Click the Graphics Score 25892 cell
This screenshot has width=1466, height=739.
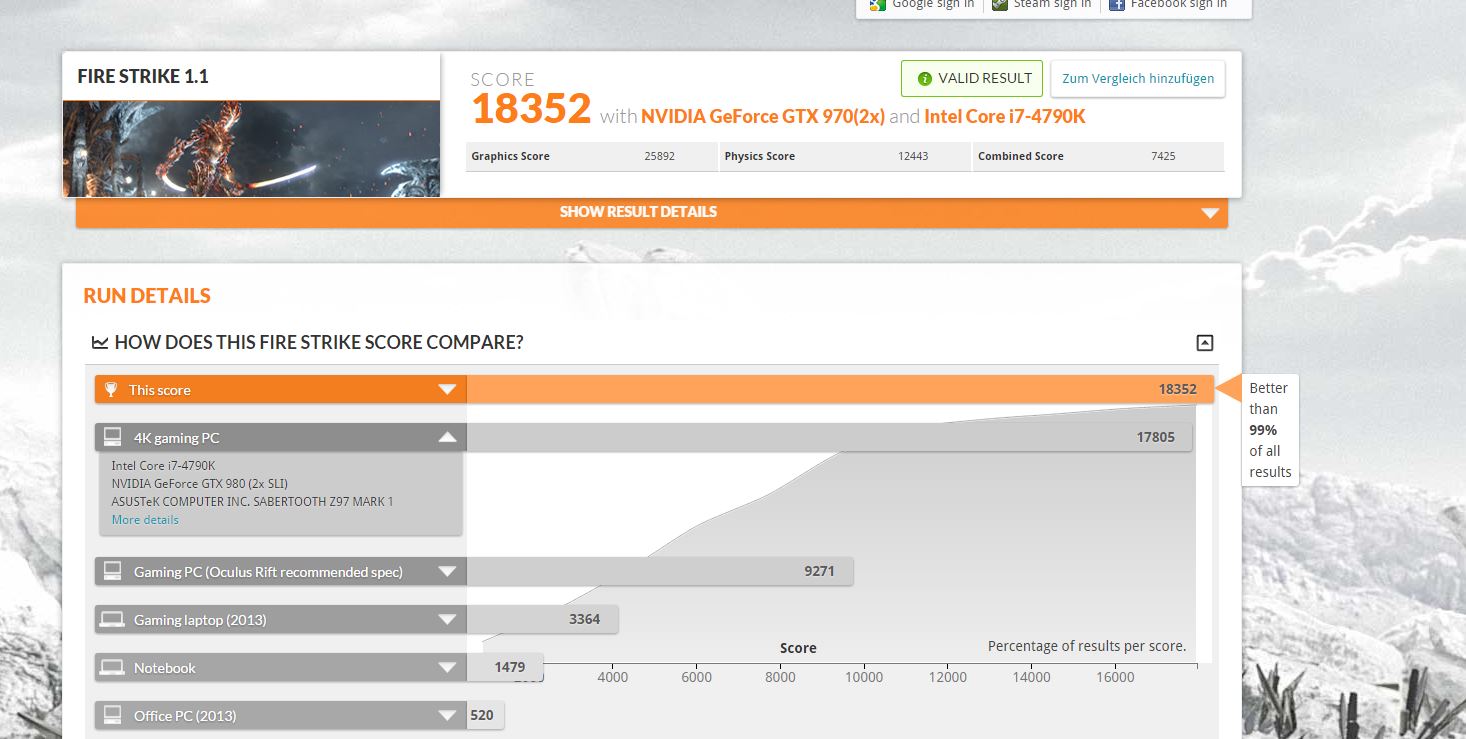tap(591, 156)
